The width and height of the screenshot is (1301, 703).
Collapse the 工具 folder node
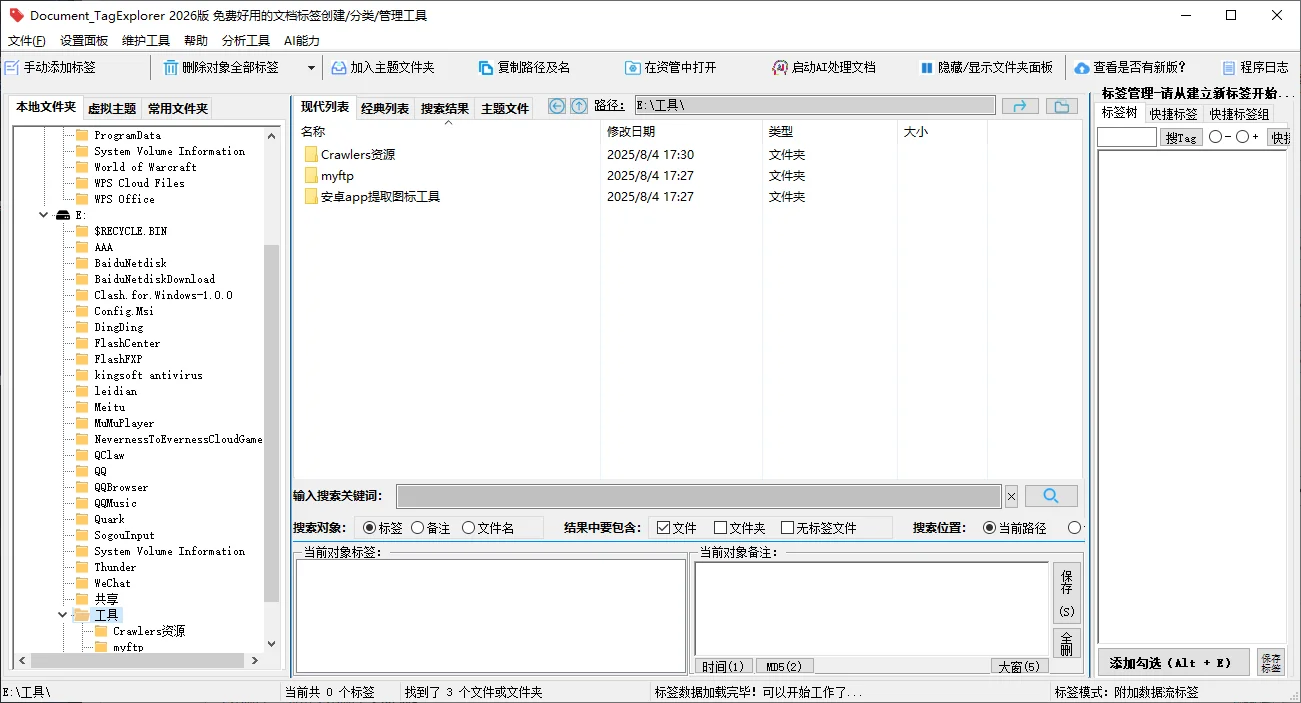coord(62,615)
